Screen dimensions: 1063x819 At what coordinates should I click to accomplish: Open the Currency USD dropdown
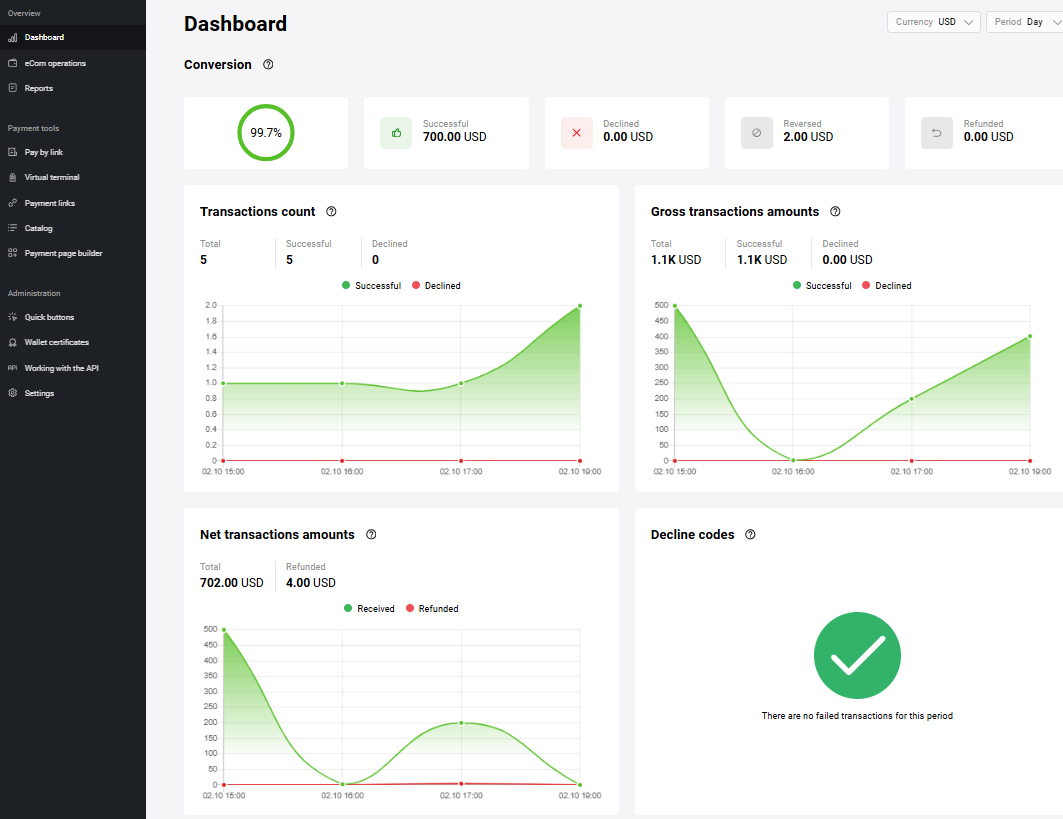click(933, 22)
